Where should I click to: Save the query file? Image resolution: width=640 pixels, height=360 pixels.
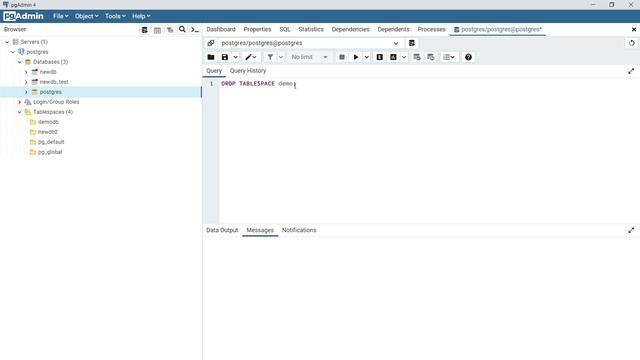coord(224,57)
